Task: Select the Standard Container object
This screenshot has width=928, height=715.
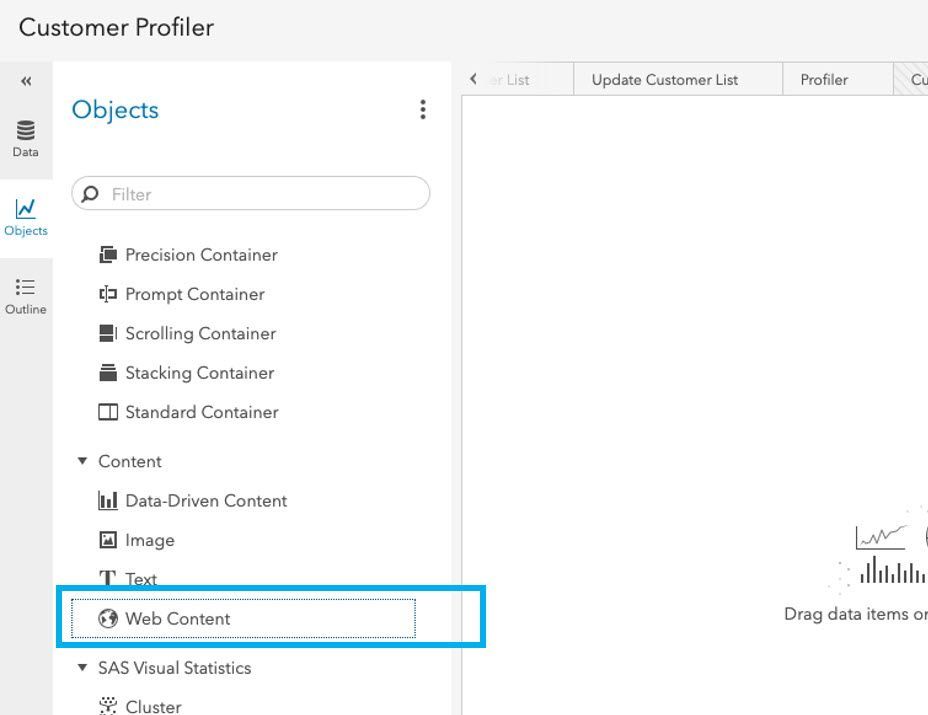Action: pos(200,412)
